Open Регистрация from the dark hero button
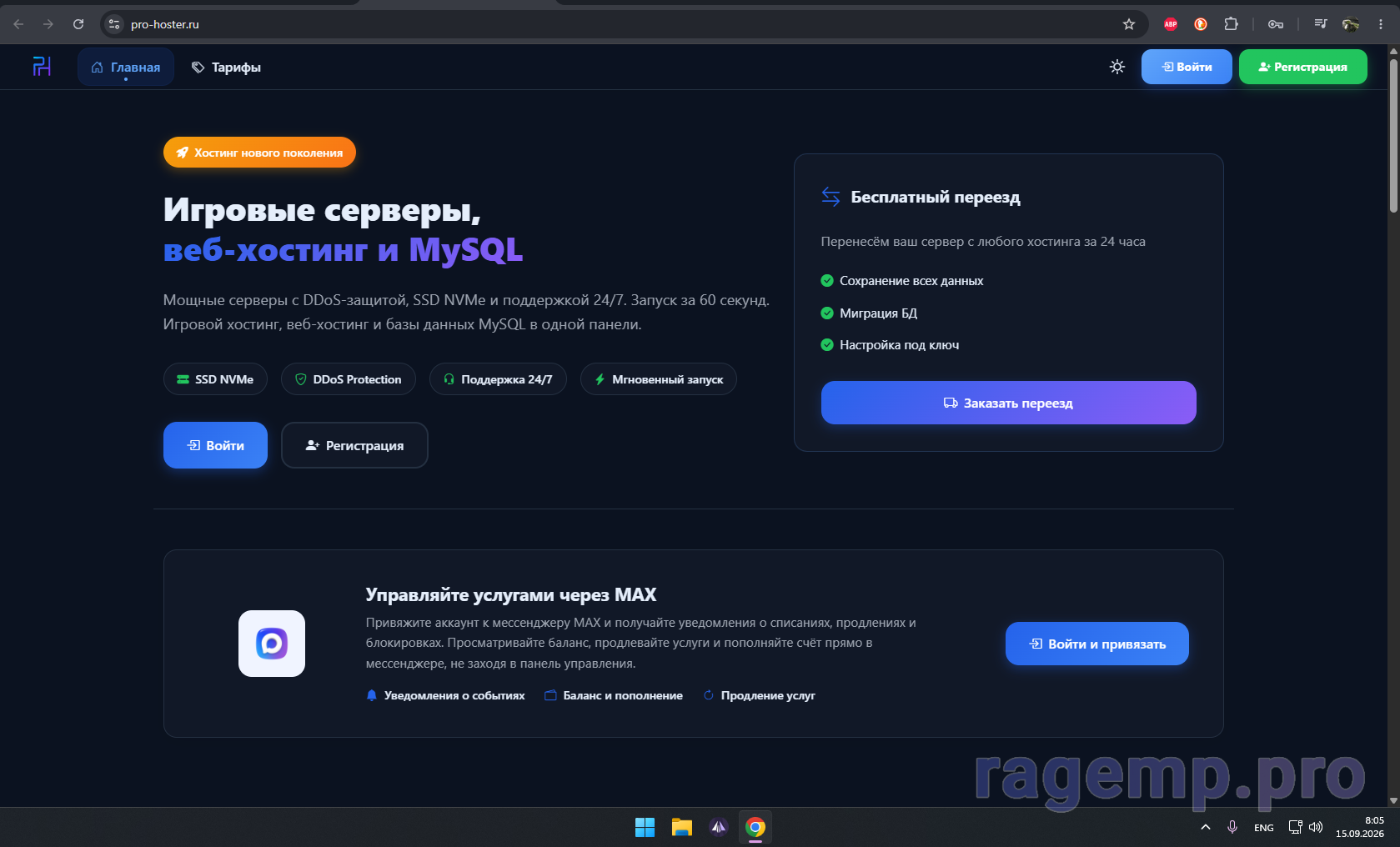1400x847 pixels. 354,445
